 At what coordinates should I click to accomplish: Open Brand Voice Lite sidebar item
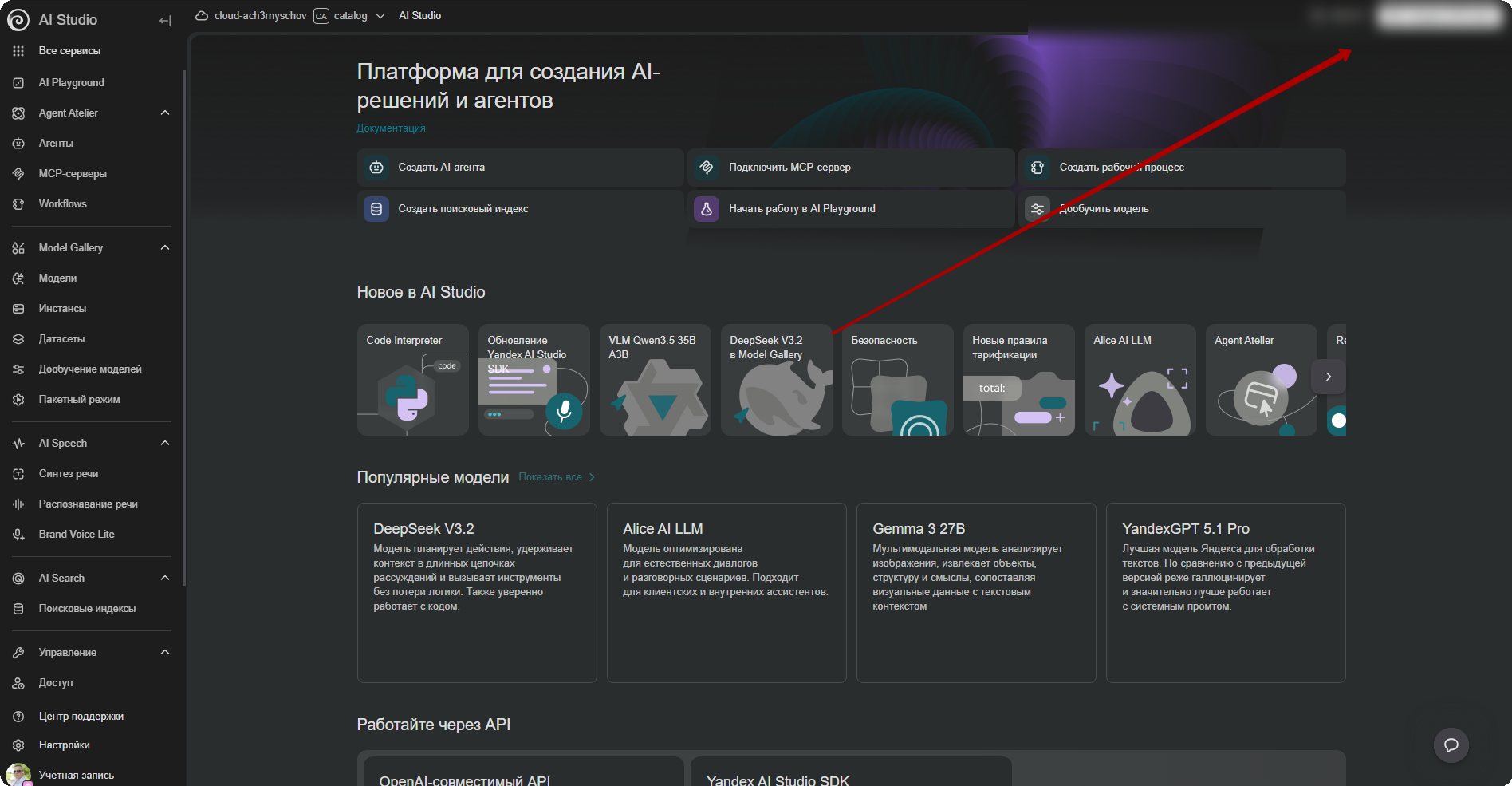point(92,535)
